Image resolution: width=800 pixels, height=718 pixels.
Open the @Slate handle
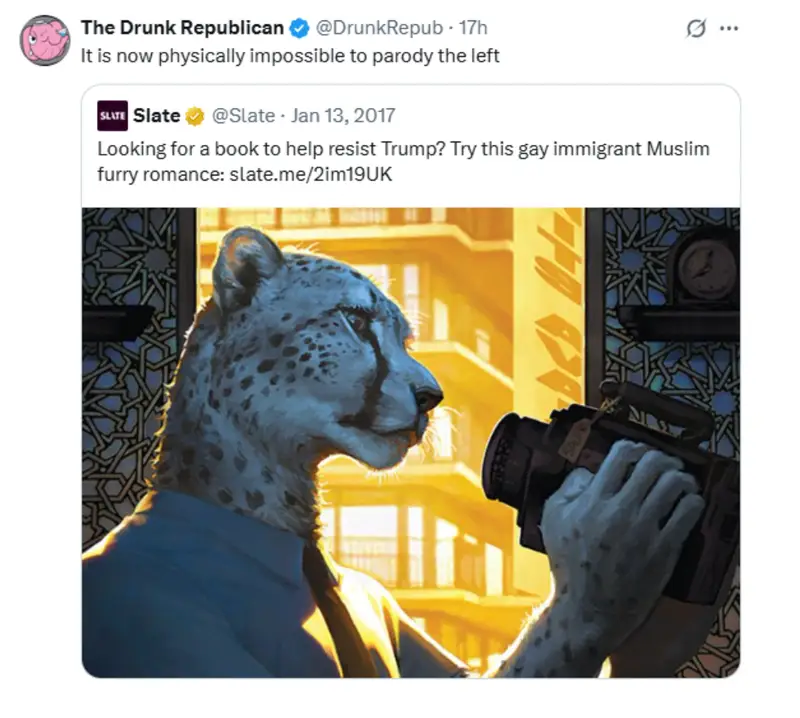[x=243, y=116]
